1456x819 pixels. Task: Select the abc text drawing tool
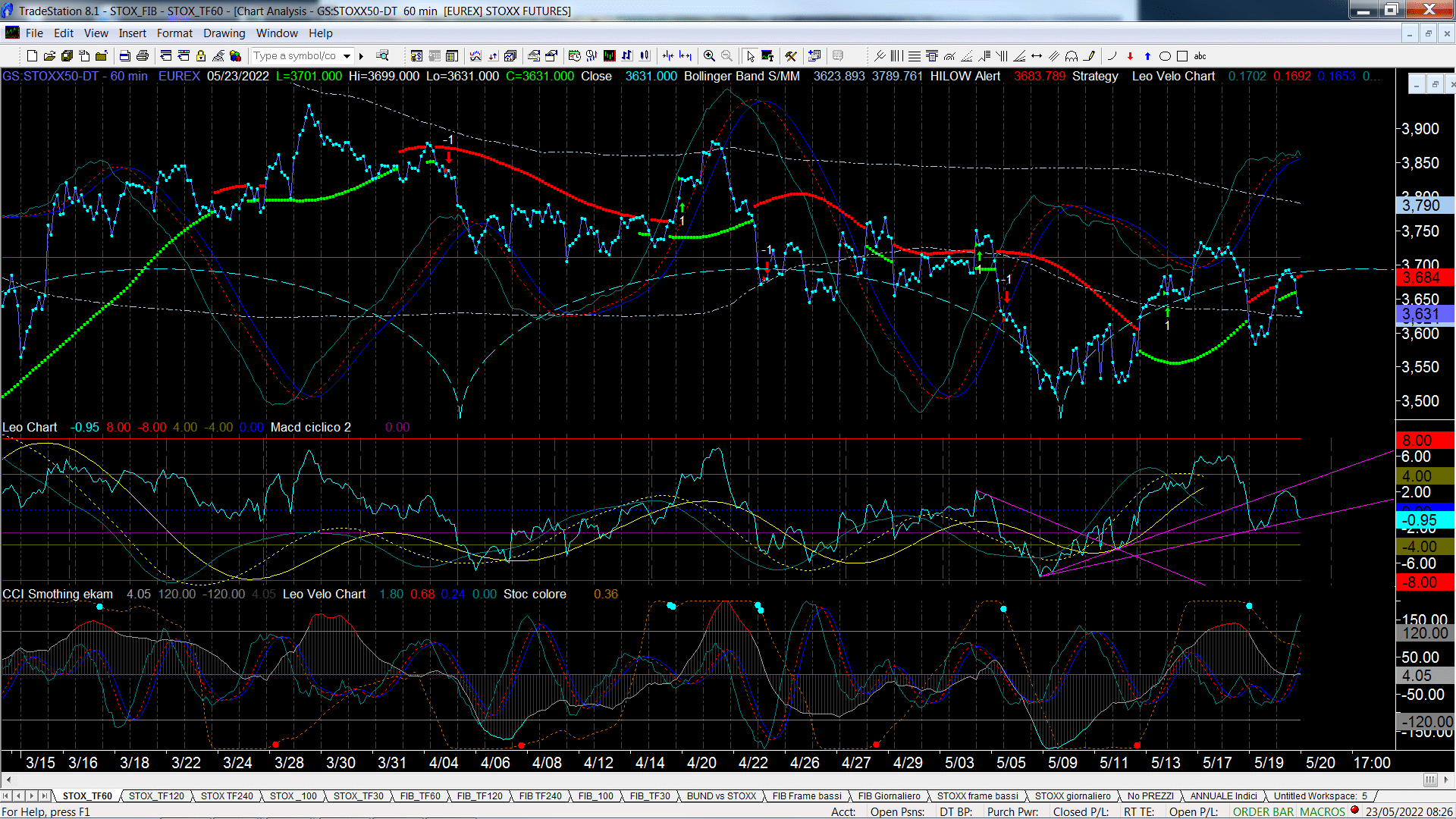1200,56
